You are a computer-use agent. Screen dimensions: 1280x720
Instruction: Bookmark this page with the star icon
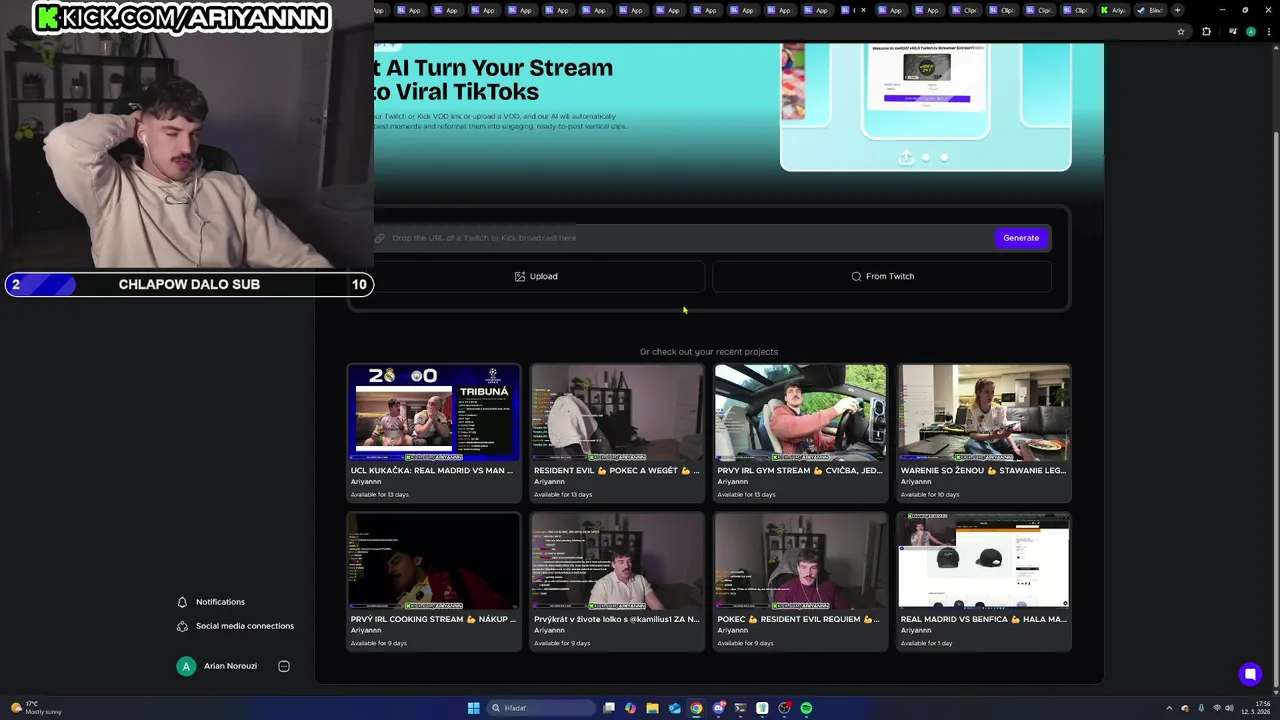[1181, 31]
